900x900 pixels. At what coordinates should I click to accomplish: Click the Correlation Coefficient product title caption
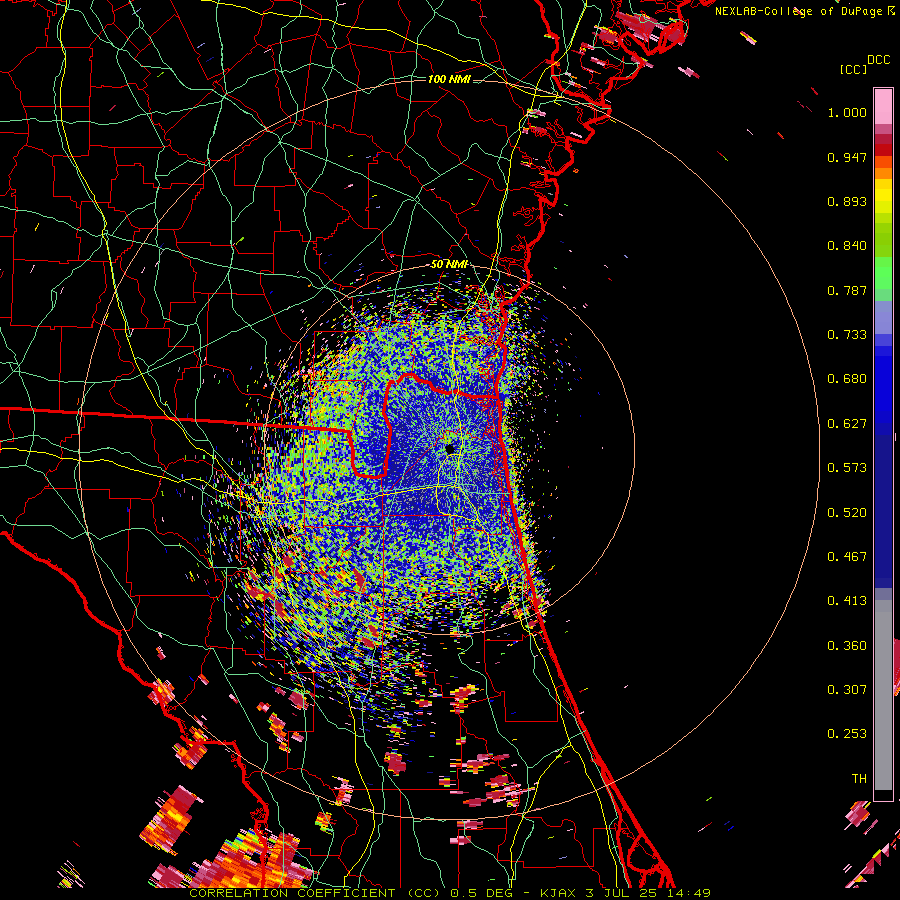tap(450, 893)
